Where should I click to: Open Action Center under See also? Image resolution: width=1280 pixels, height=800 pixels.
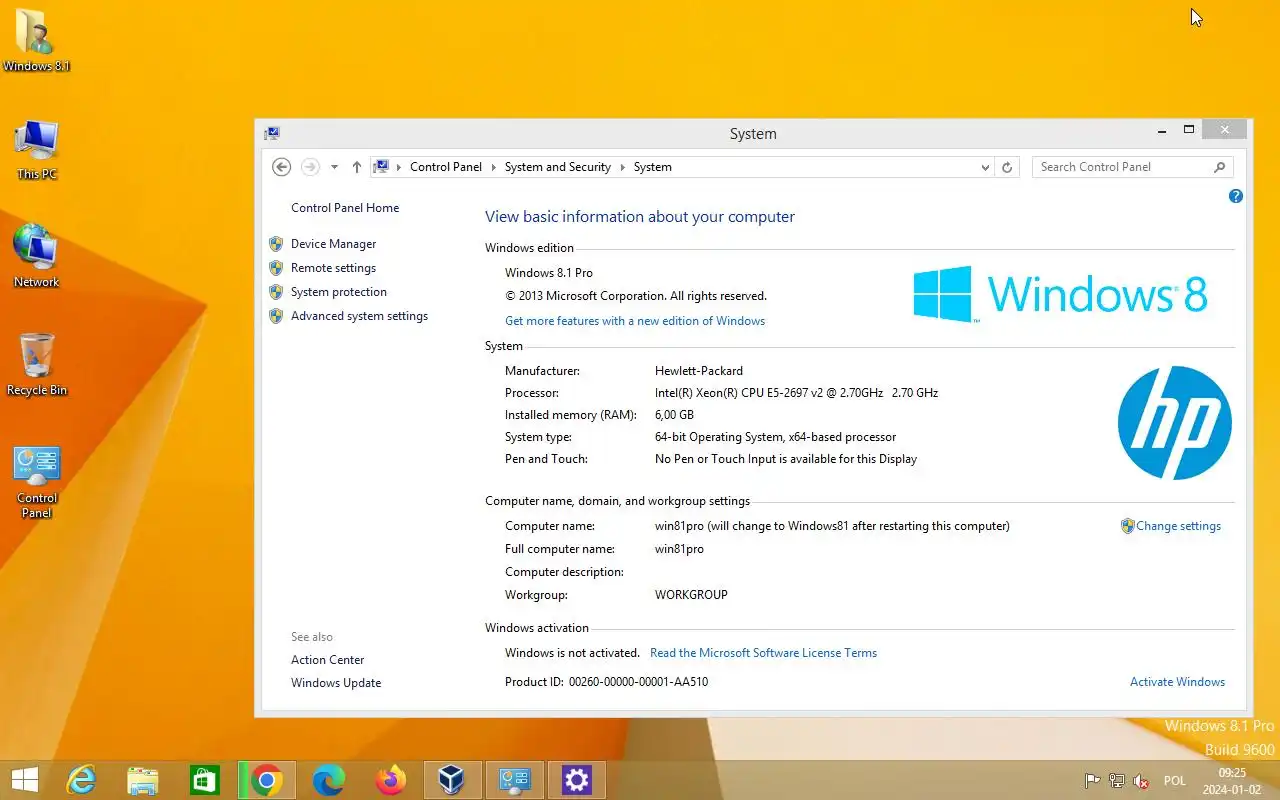[328, 660]
